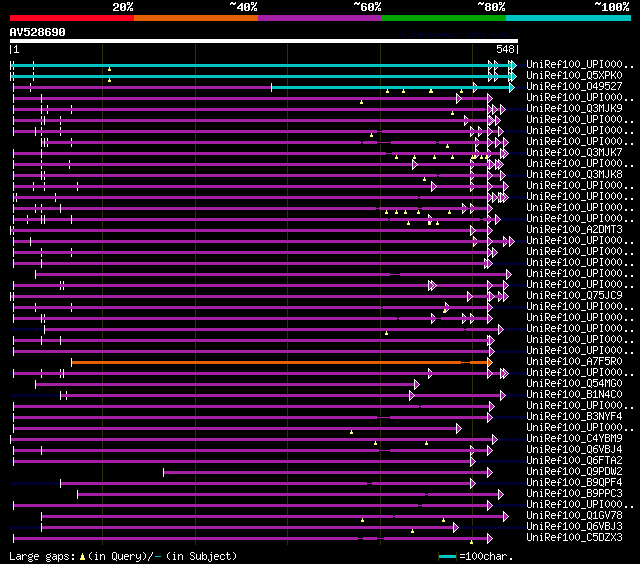Click the orange ~40% identity color segment

coord(196,18)
